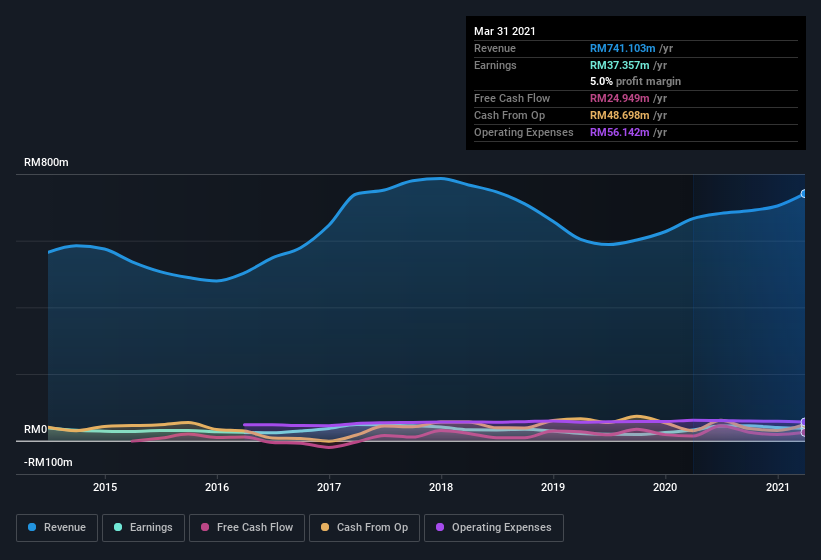Click the RM56.142m operating expenses value

tap(619, 132)
